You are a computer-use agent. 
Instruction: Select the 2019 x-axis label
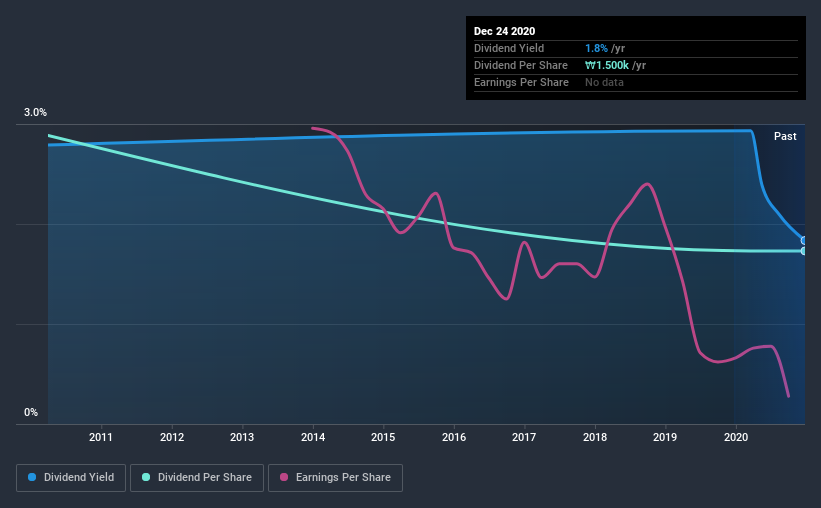(665, 437)
